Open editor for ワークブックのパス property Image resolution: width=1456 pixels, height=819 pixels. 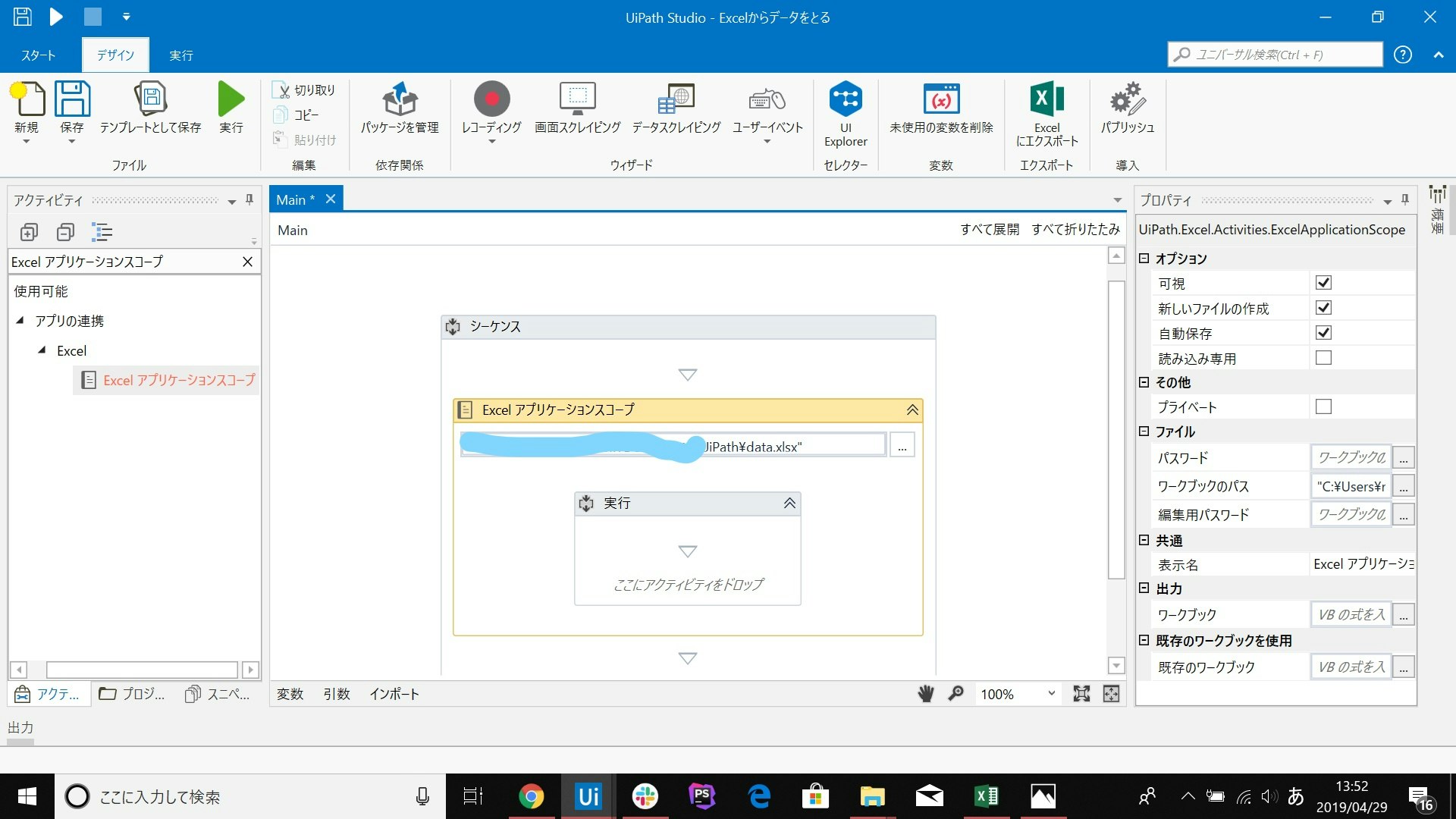click(x=1404, y=486)
